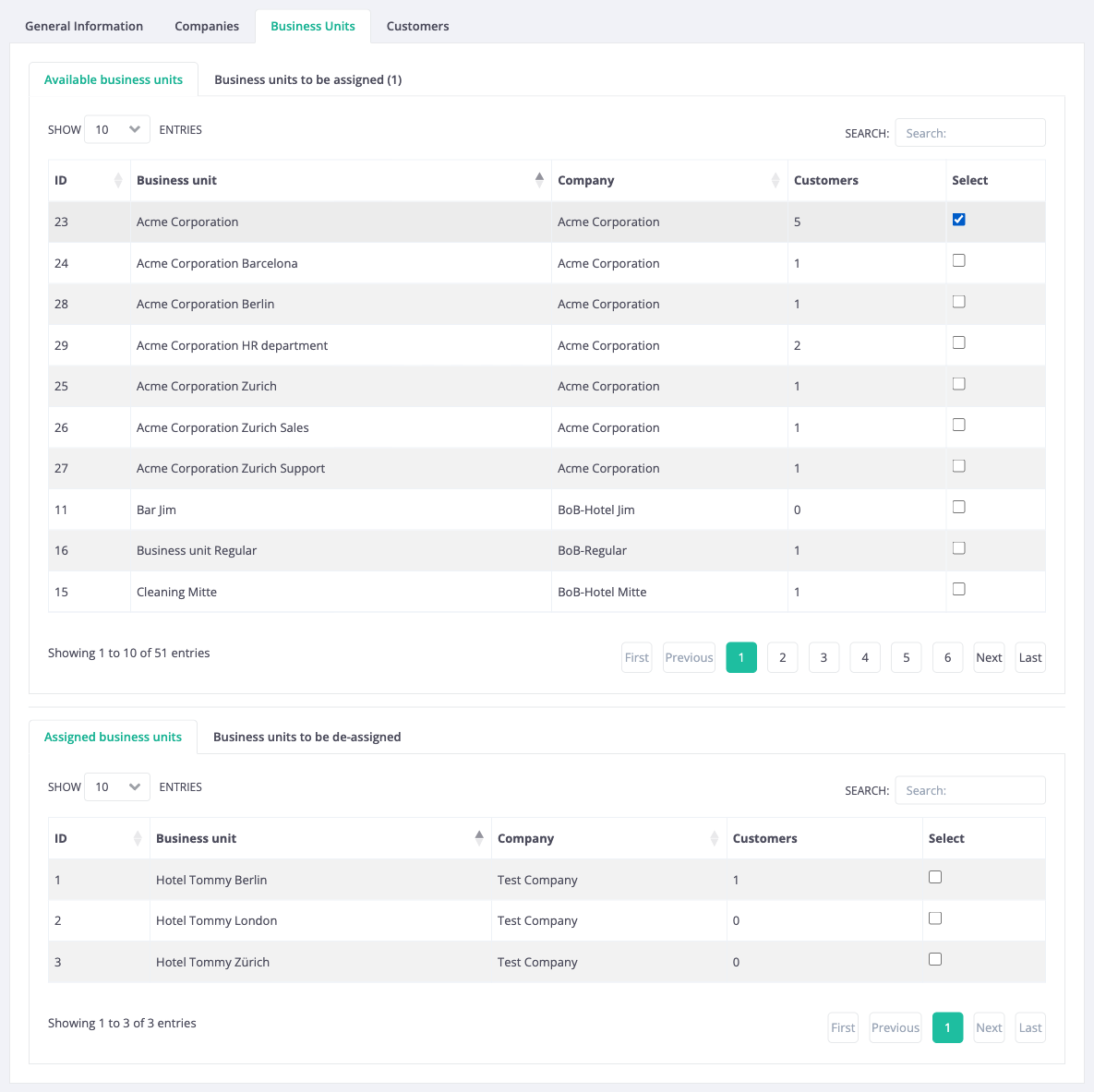
Task: Click Previous in assigned units pagination
Action: point(896,1027)
